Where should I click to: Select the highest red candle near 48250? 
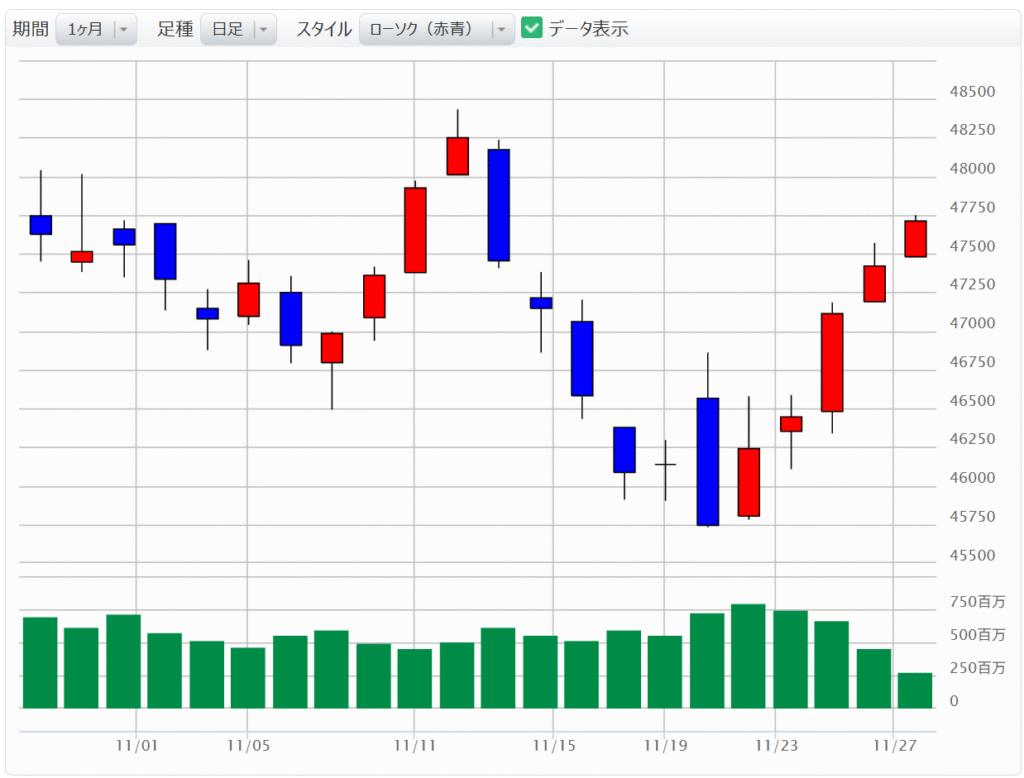(457, 156)
